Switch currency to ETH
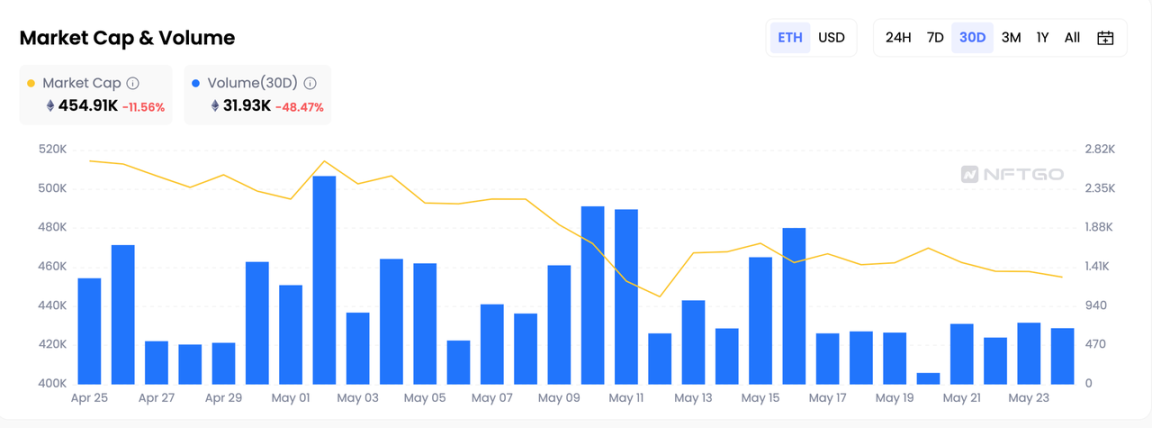1152x428 pixels. pos(790,38)
